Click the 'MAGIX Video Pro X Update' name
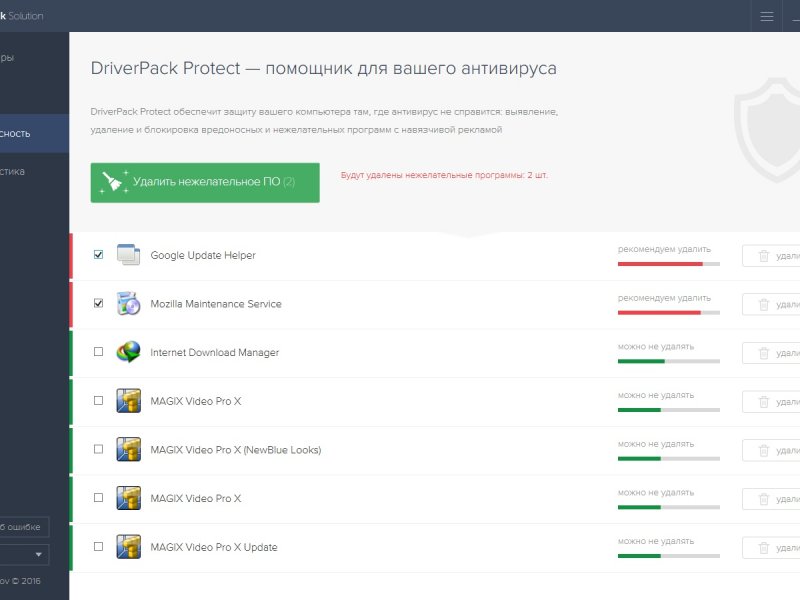The width and height of the screenshot is (800, 600). [x=214, y=547]
